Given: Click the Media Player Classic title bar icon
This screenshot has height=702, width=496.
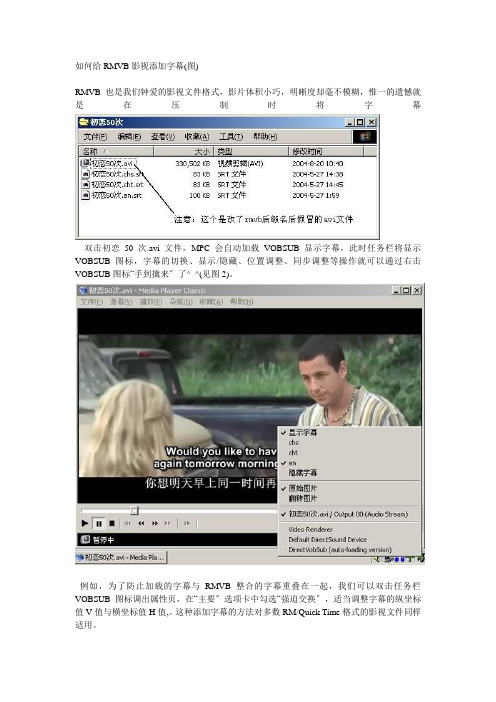Looking at the screenshot, I should point(83,290).
